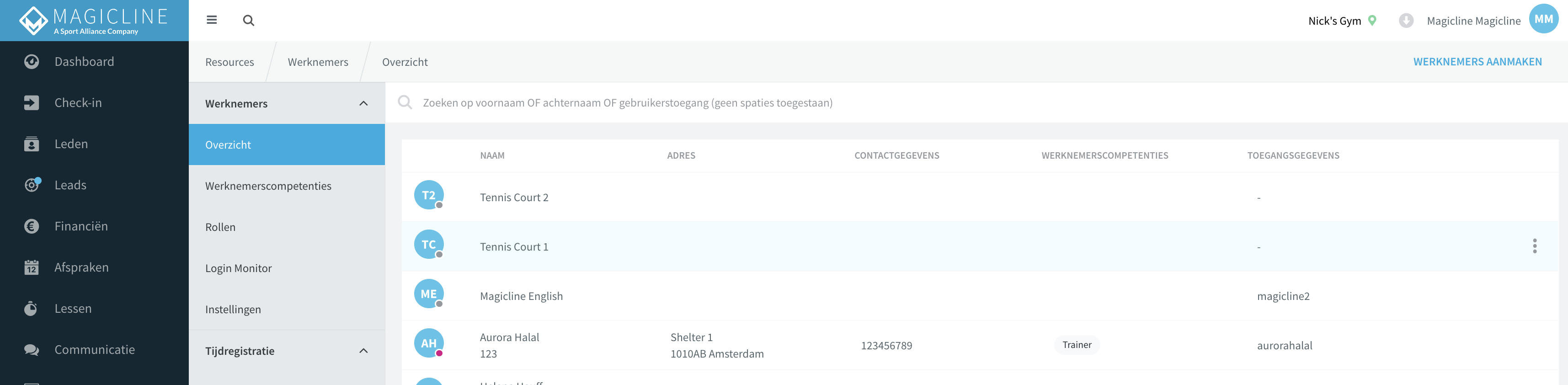This screenshot has width=1568, height=385.
Task: Click the Magicline logo
Action: coord(94,20)
